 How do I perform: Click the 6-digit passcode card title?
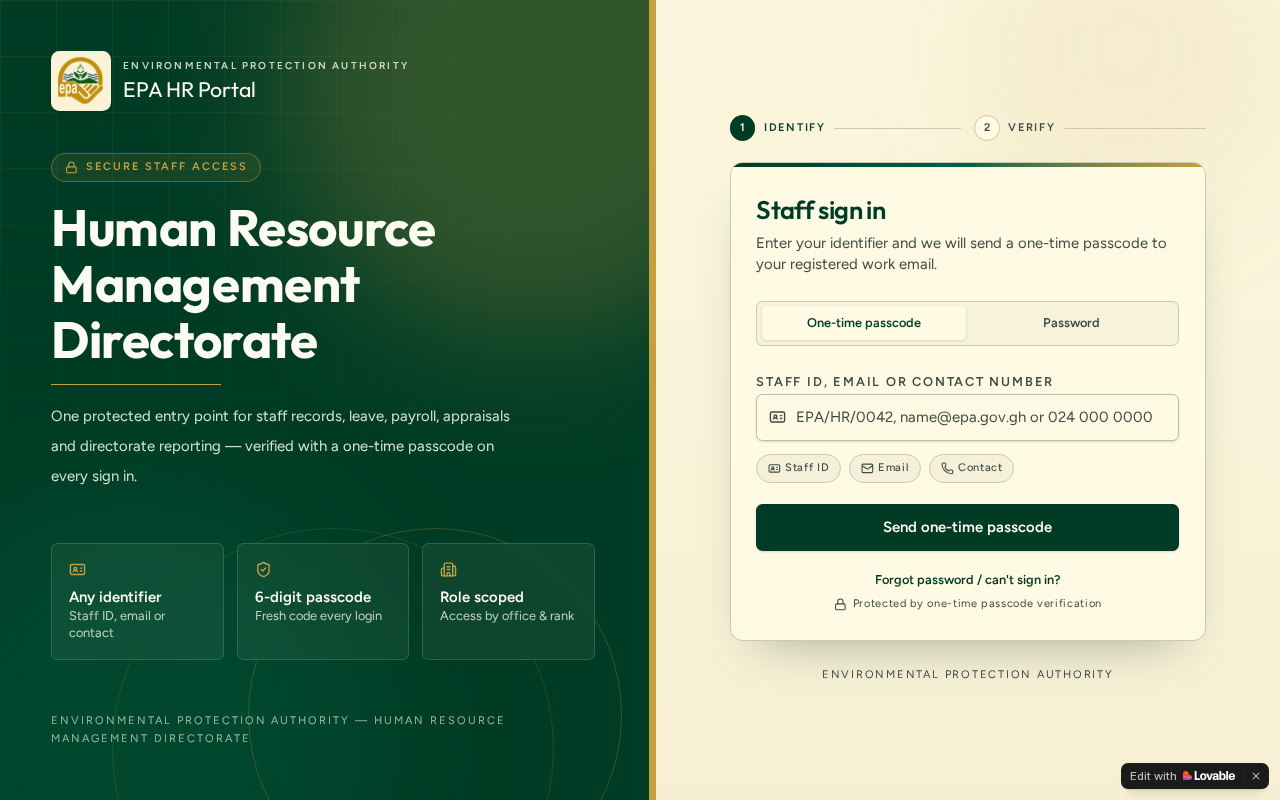point(313,597)
